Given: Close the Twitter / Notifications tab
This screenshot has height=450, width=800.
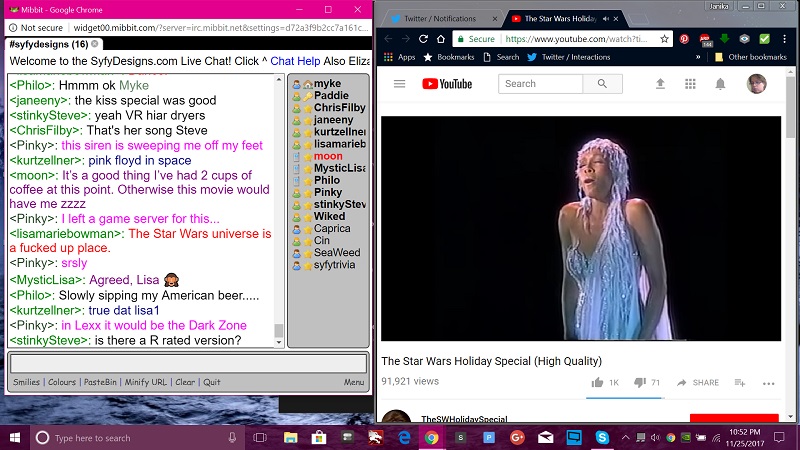Looking at the screenshot, I should (494, 19).
